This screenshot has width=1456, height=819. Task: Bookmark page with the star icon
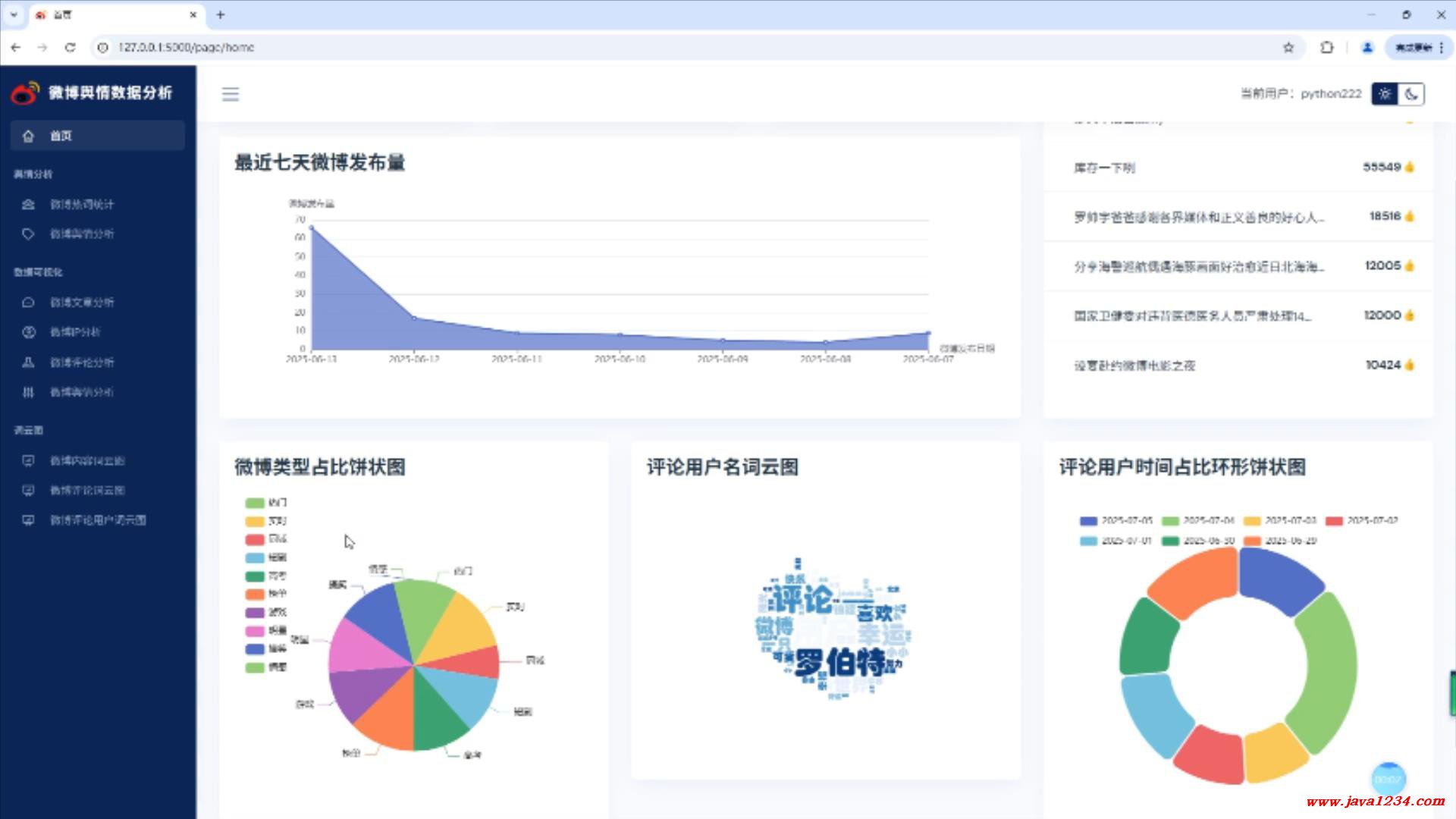(1288, 47)
